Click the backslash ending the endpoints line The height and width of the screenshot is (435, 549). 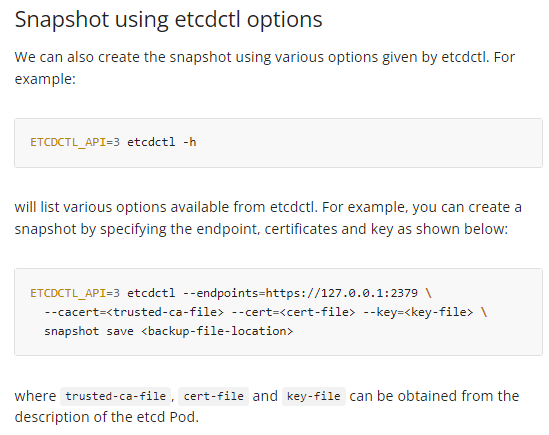point(428,293)
